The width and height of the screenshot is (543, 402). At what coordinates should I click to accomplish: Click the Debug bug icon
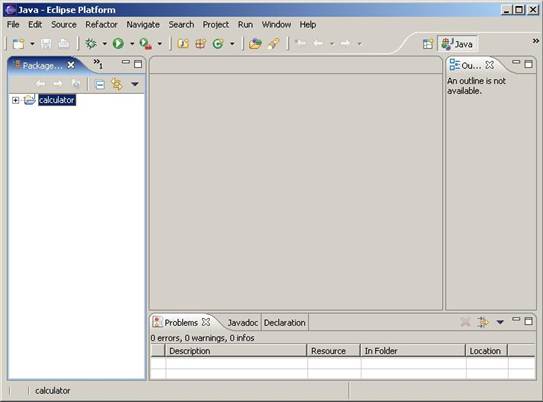91,44
